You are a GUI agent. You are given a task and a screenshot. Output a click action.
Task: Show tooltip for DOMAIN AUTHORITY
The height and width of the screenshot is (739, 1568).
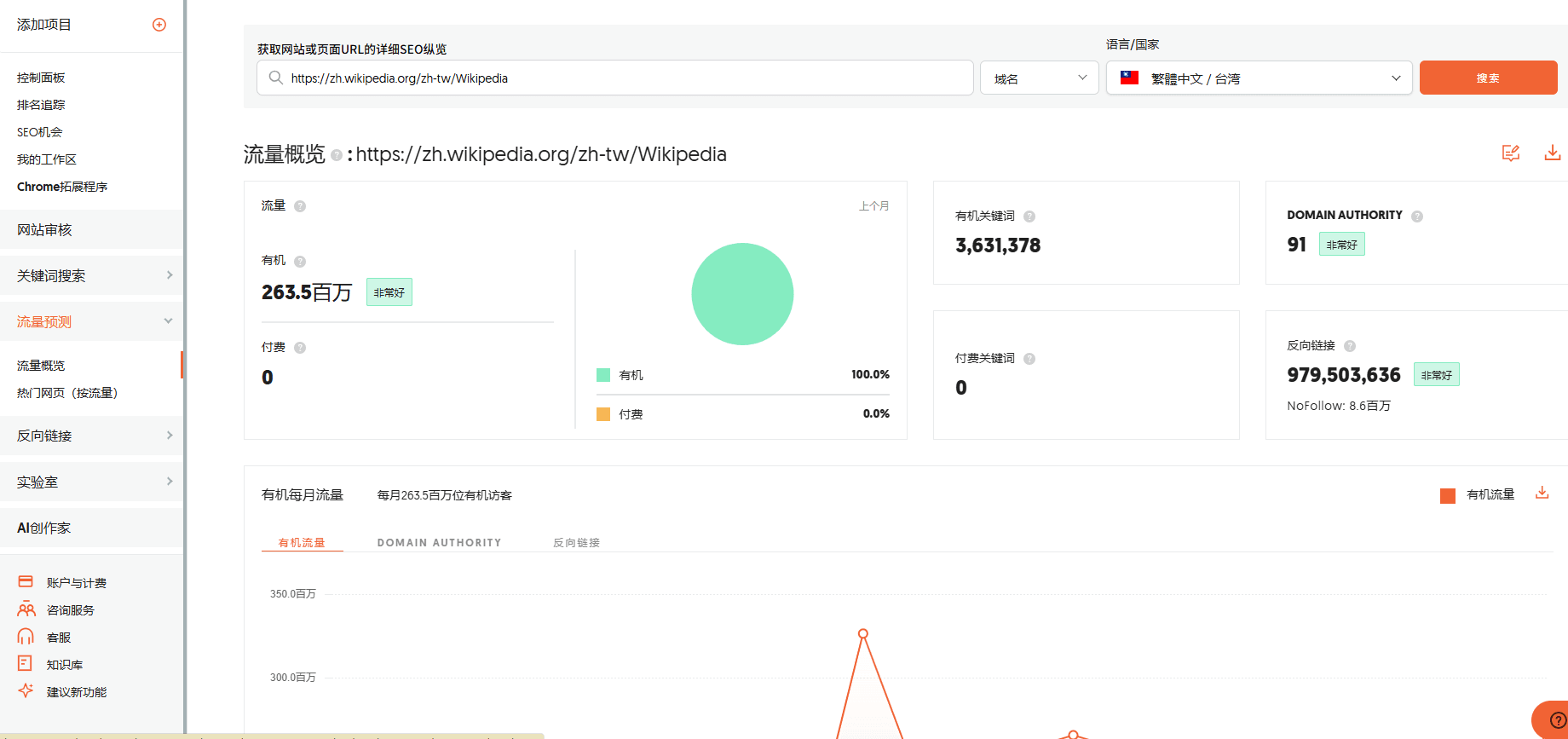tap(1417, 217)
